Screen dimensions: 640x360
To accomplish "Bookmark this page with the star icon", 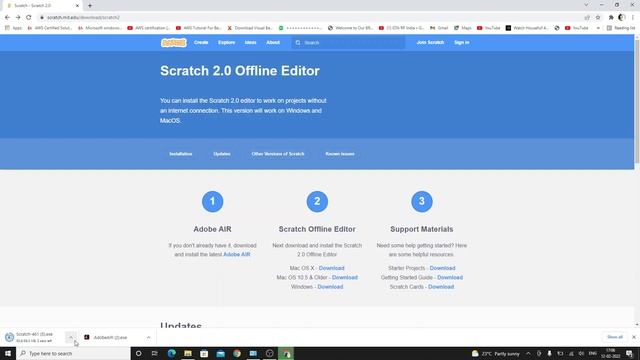I will point(598,18).
